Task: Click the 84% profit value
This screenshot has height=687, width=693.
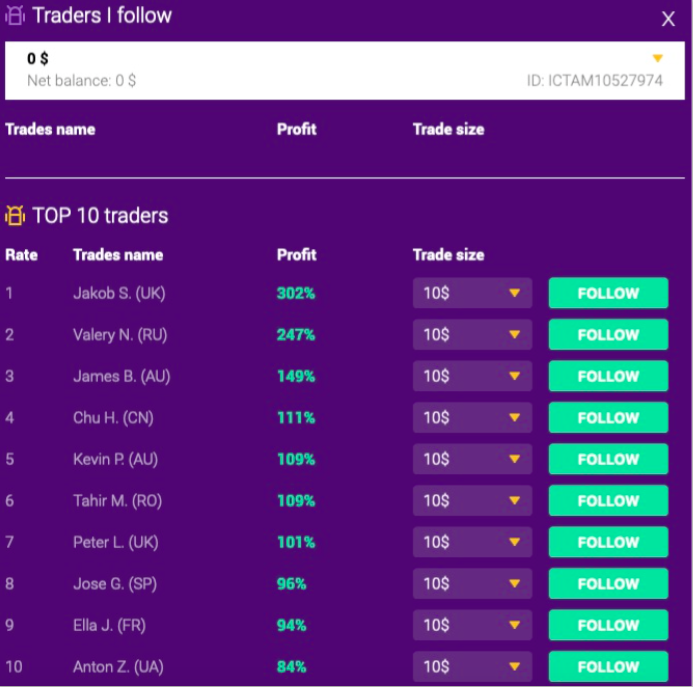Action: click(x=291, y=667)
